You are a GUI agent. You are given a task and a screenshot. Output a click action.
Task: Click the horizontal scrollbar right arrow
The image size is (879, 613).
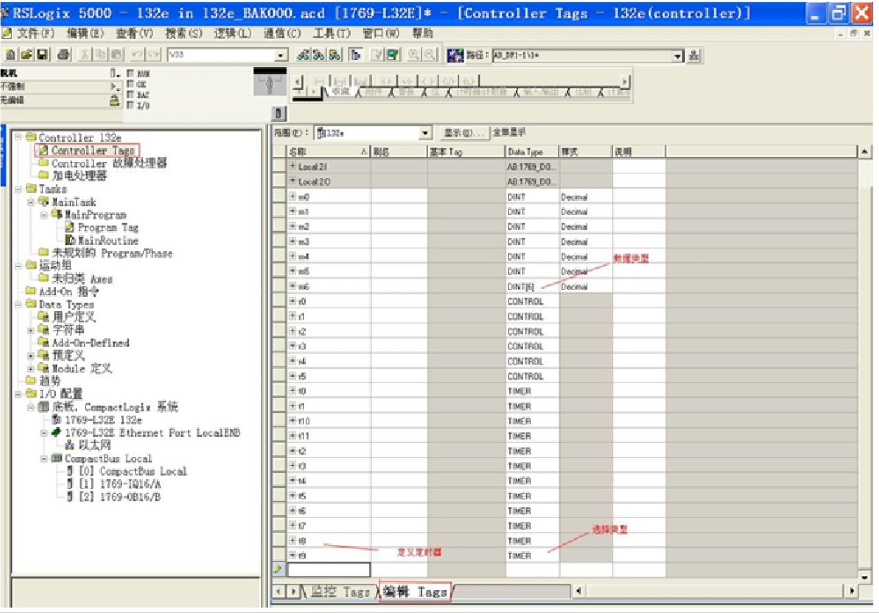click(852, 591)
